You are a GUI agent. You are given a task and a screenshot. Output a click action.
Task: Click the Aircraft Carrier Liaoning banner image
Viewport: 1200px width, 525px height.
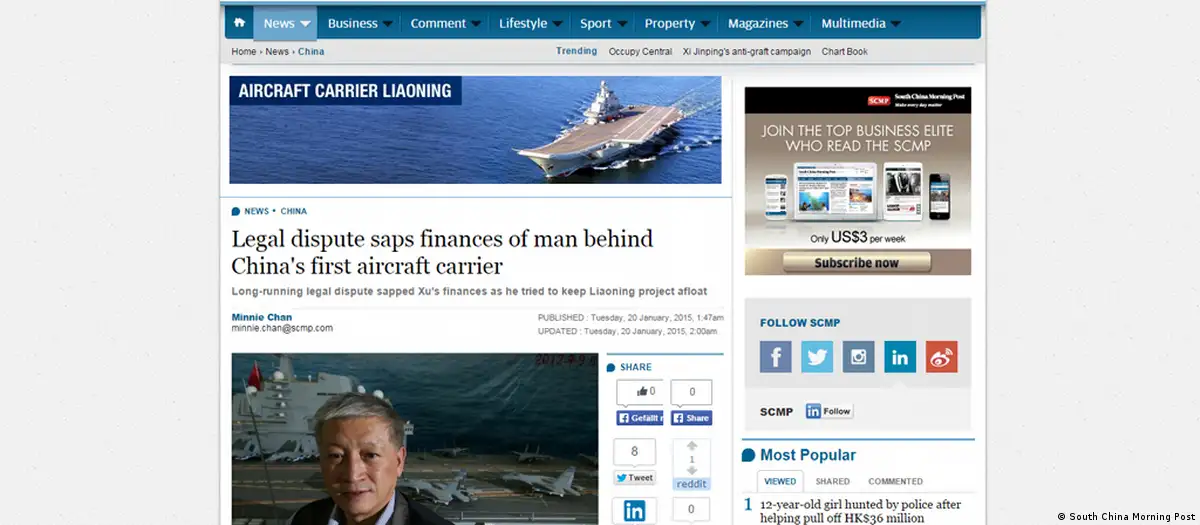pyautogui.click(x=475, y=130)
